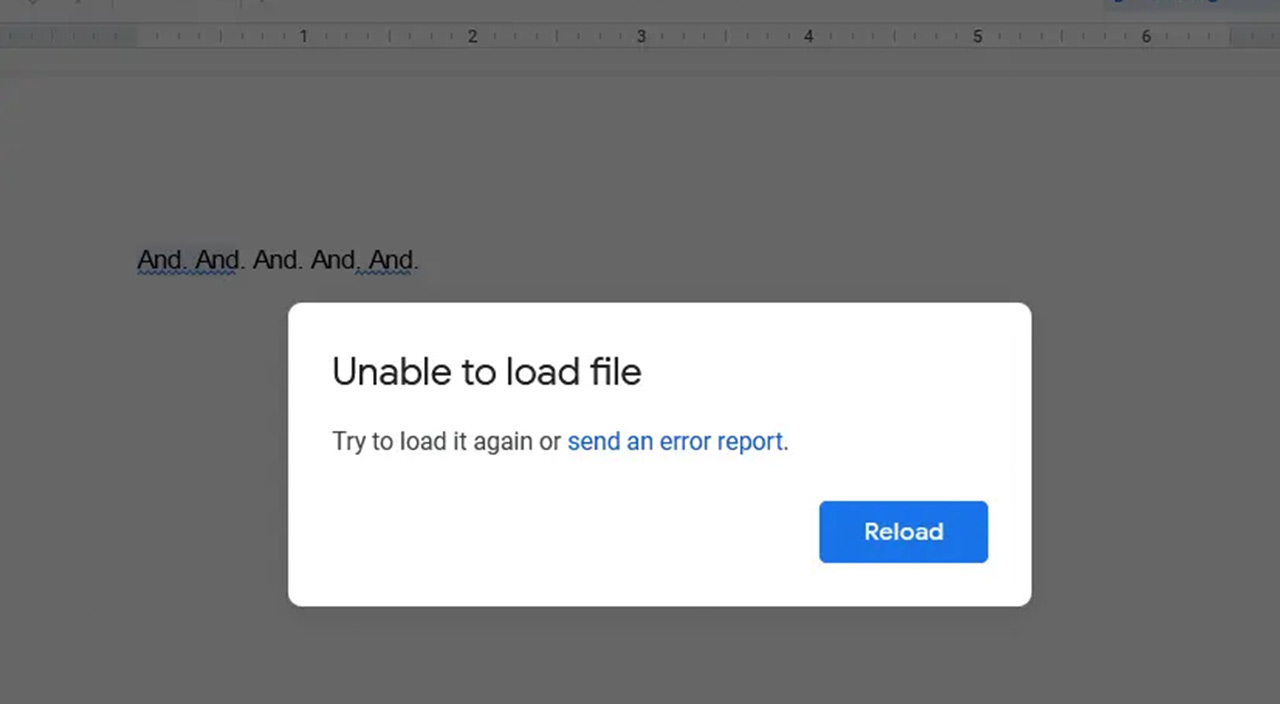
Task: Click the 4 inch mark on ruler
Action: pyautogui.click(x=809, y=36)
